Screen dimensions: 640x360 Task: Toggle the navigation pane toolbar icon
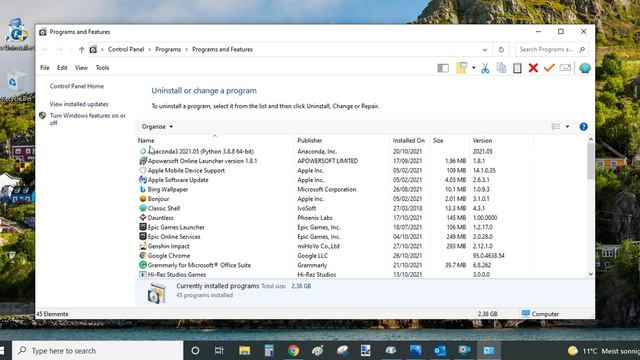click(443, 68)
